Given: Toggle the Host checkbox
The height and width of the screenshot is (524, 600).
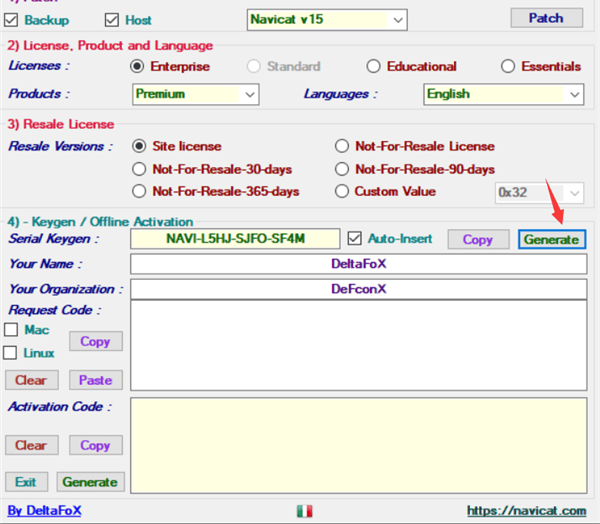Looking at the screenshot, I should pyautogui.click(x=112, y=20).
